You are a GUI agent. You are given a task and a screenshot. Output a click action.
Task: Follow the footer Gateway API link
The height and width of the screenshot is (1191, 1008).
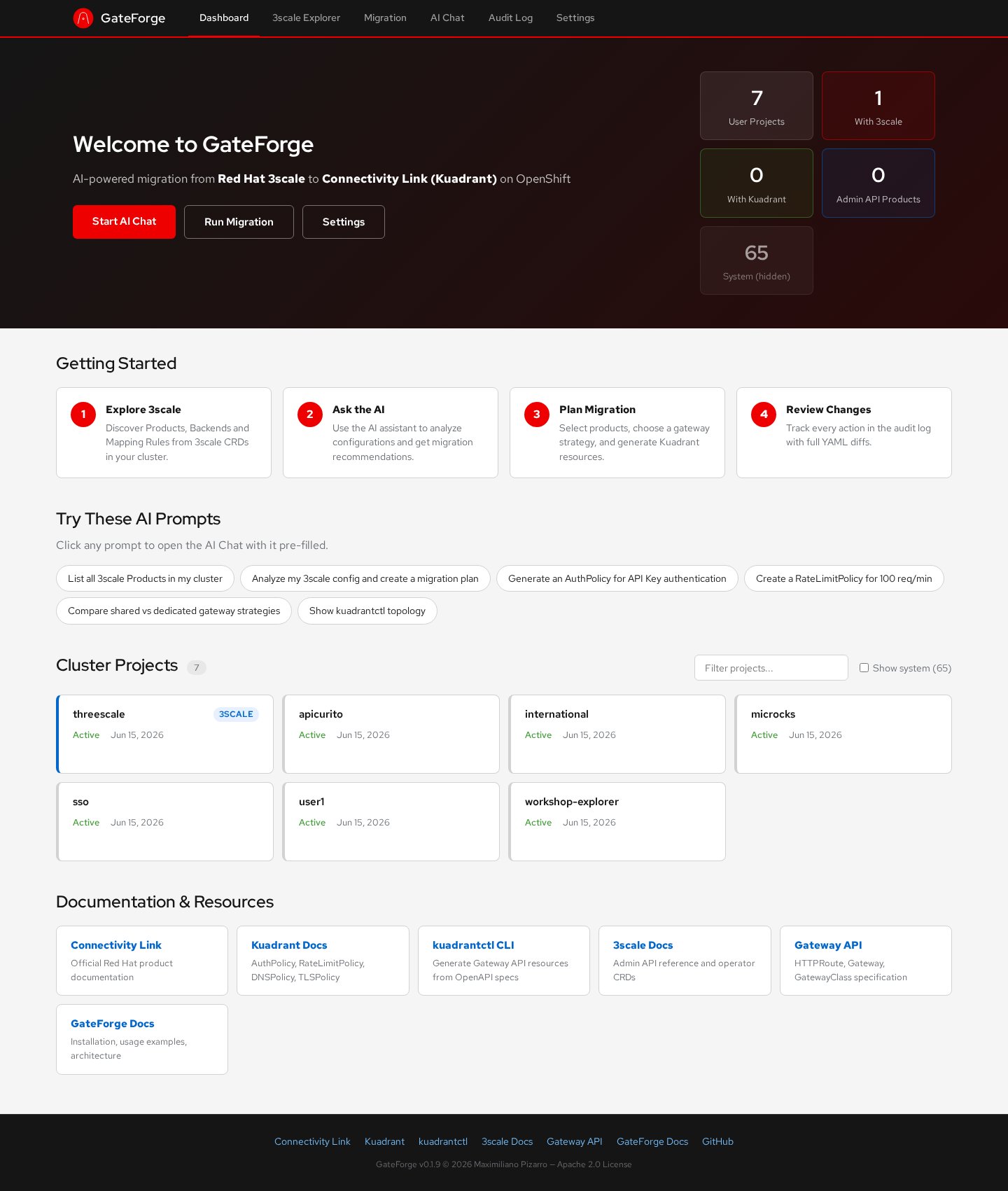[574, 1141]
